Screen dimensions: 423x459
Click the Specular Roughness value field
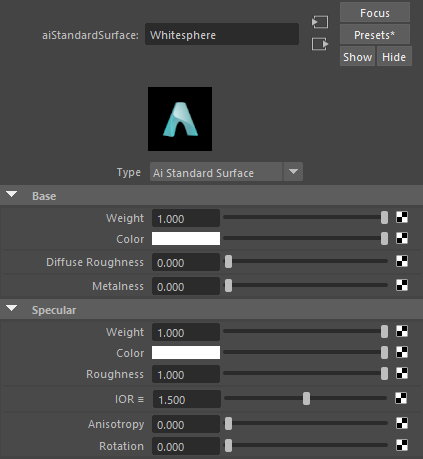(x=186, y=374)
